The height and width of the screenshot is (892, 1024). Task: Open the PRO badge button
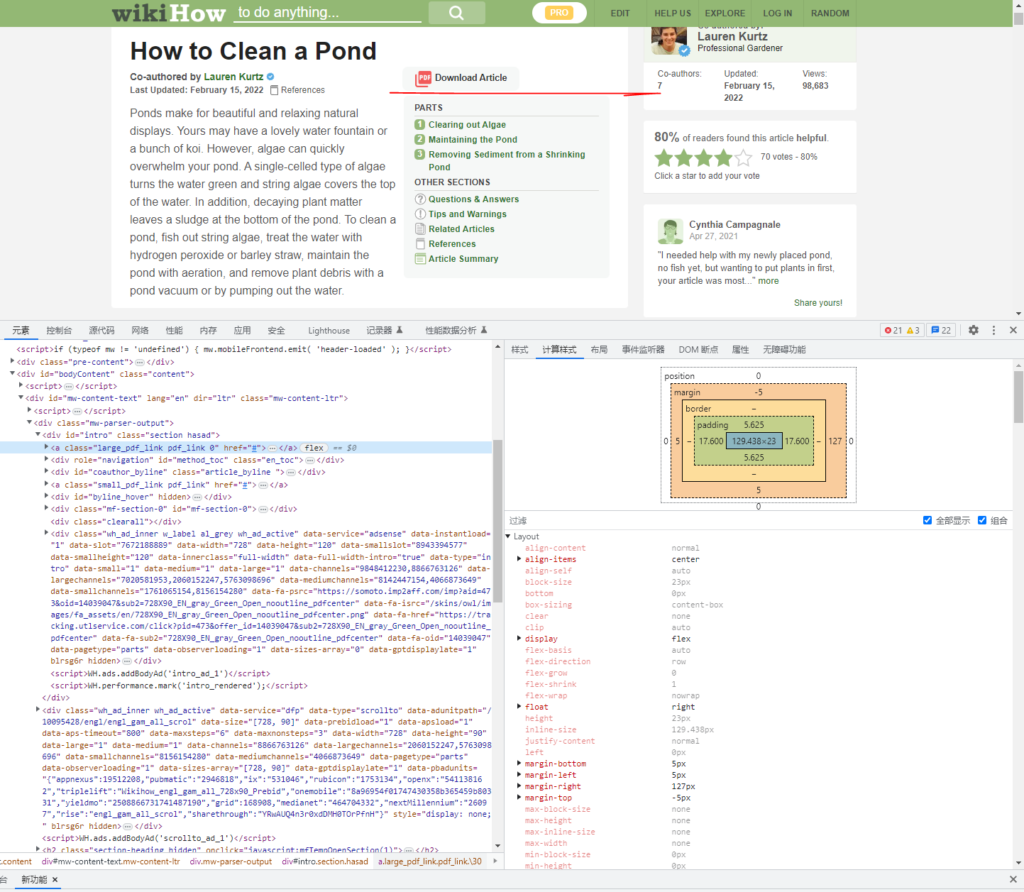click(559, 12)
